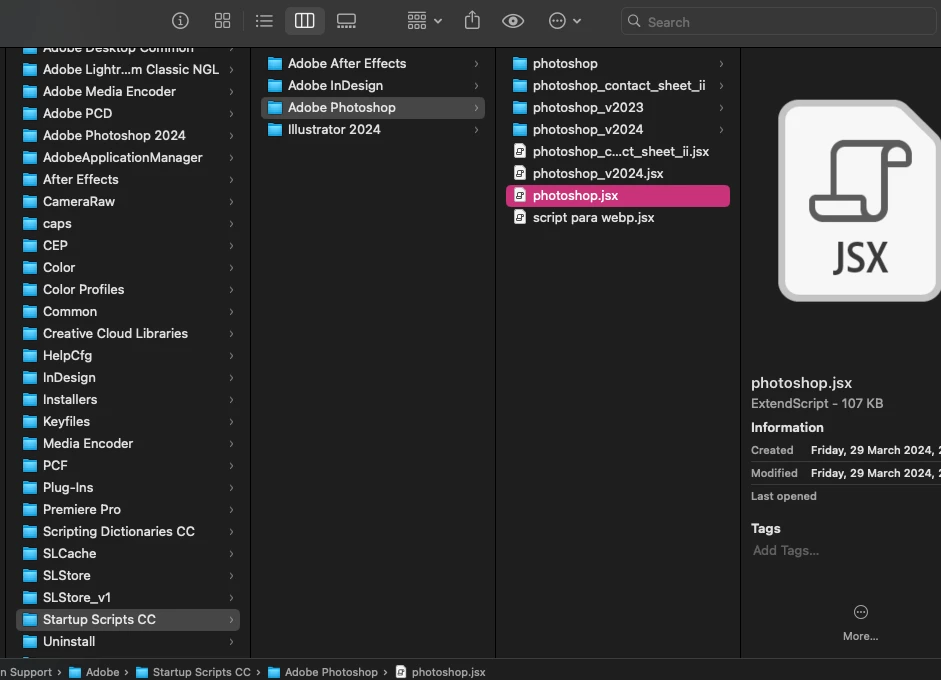Select the photoshop_c...ct_sheet_ii.jsx file
Screen dimensions: 941x680
[x=618, y=152]
